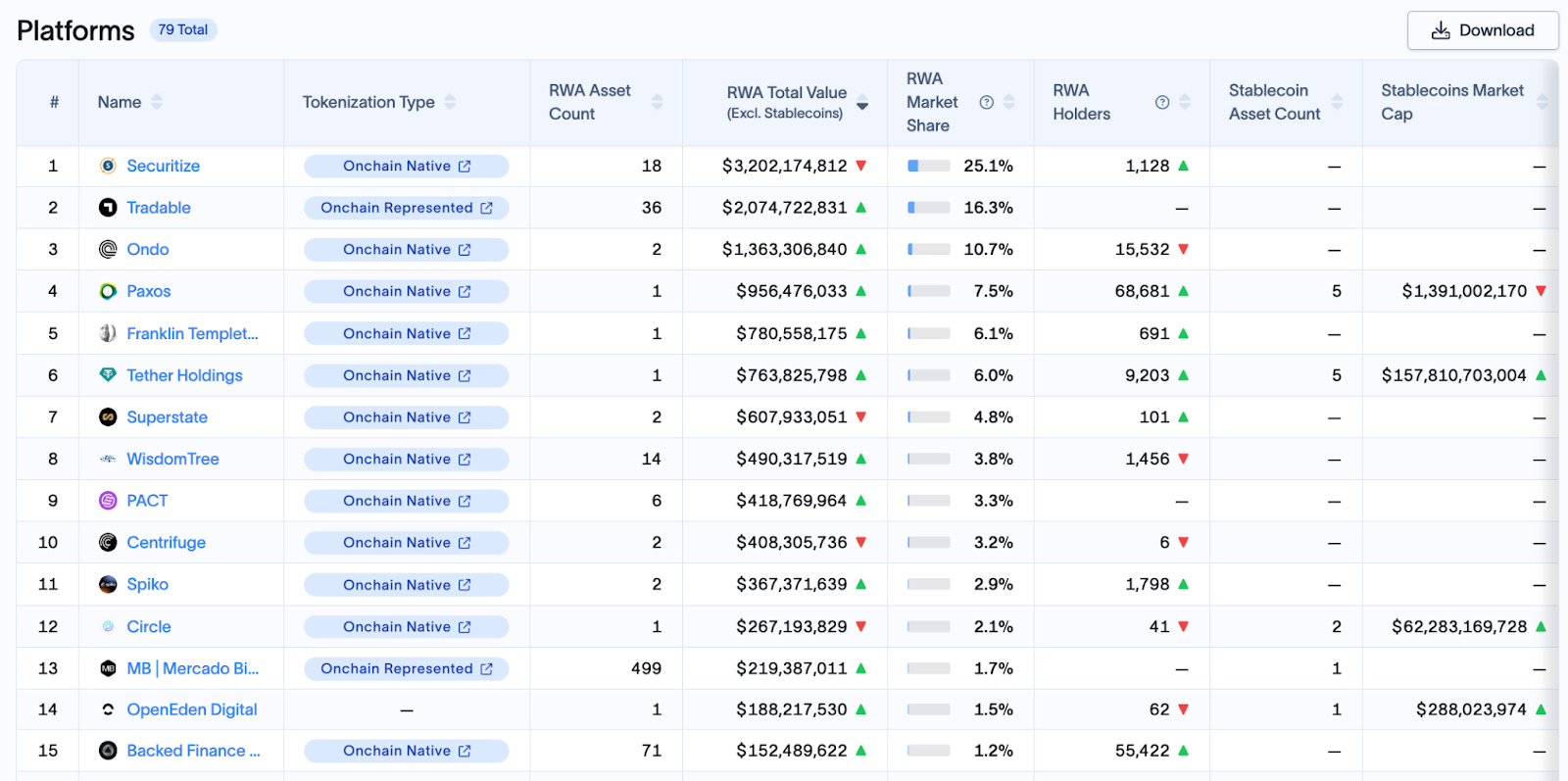The width and height of the screenshot is (1568, 781).
Task: Click the OpenEden Digital logo icon
Action: [x=108, y=709]
